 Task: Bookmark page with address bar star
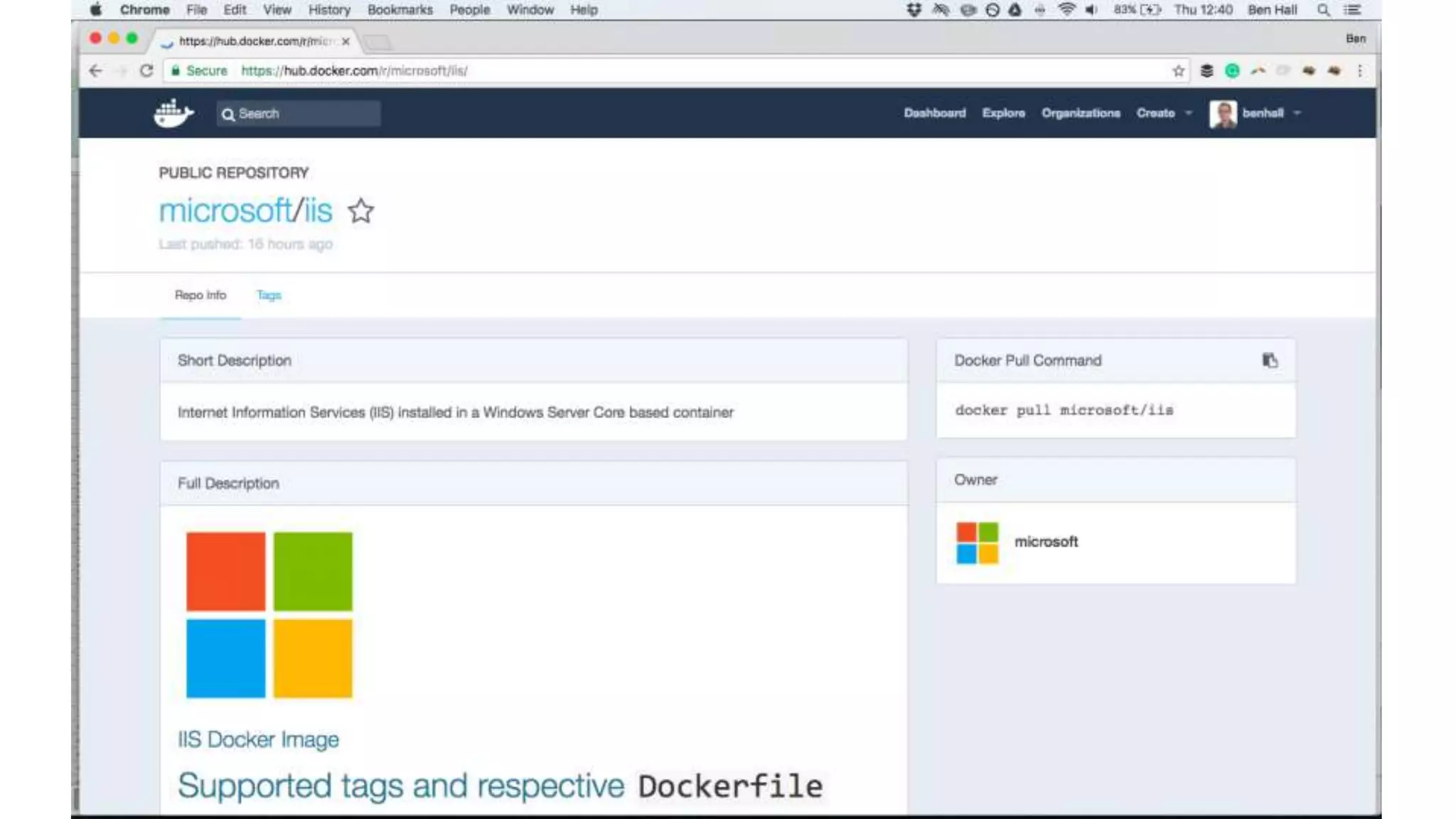(x=1178, y=71)
